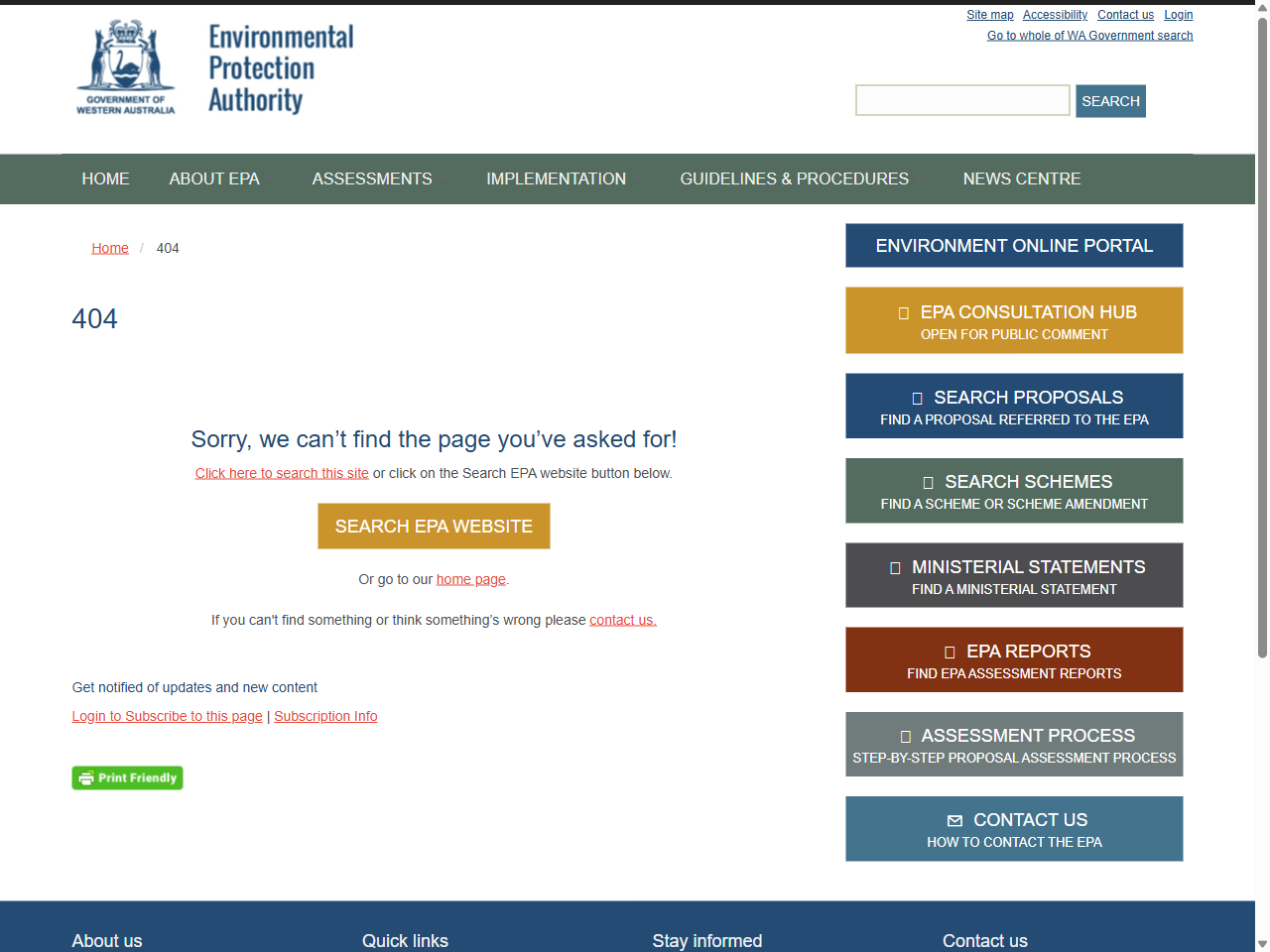The height and width of the screenshot is (952, 1270).
Task: Click icon beside Ministerial Statements heading
Action: point(895,568)
